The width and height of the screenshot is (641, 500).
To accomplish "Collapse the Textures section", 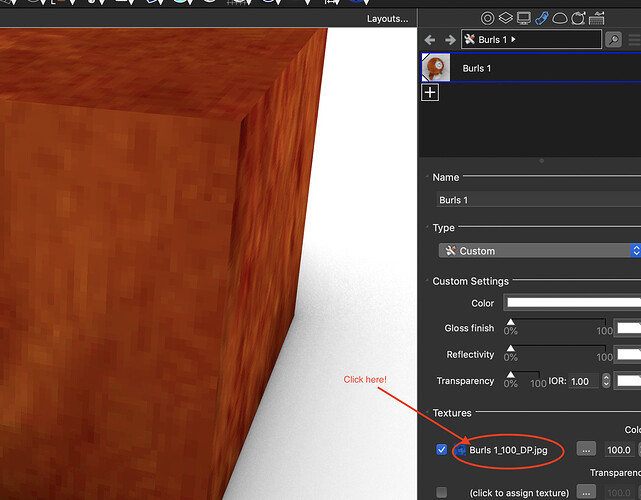I will coord(427,413).
